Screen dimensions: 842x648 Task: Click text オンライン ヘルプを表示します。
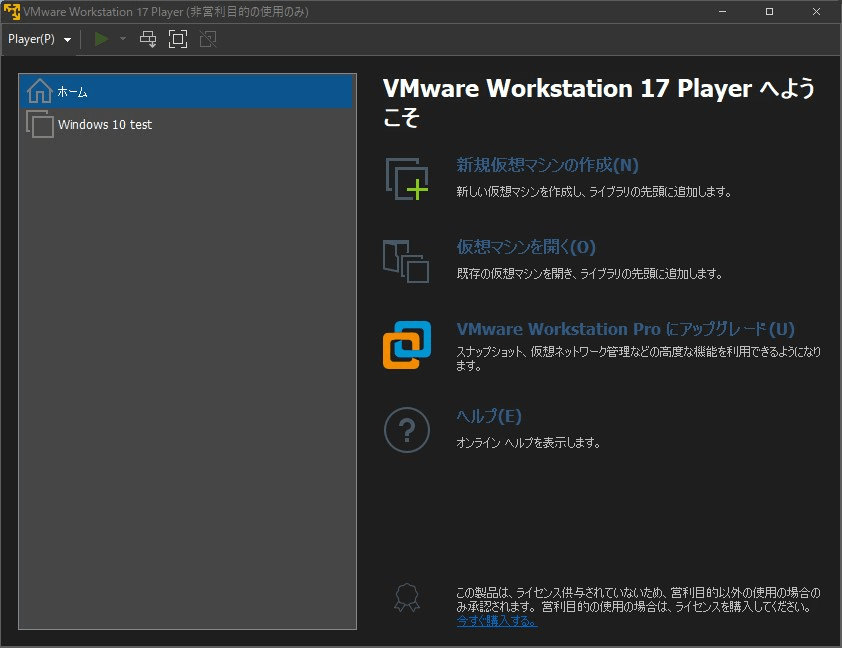(528, 443)
